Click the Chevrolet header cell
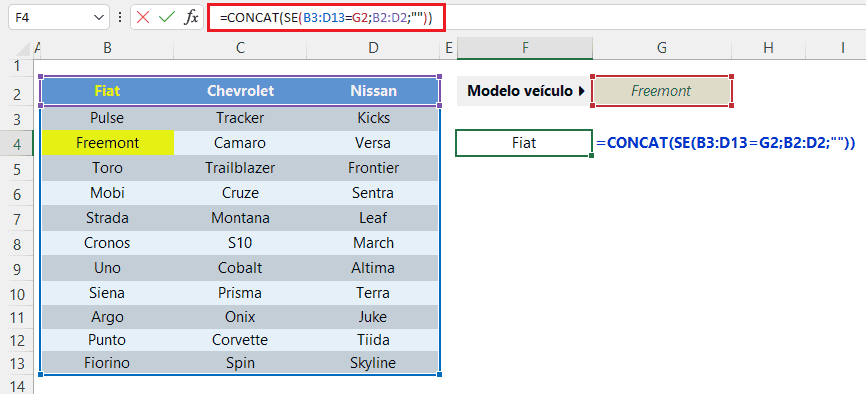866x394 pixels. coord(240,91)
